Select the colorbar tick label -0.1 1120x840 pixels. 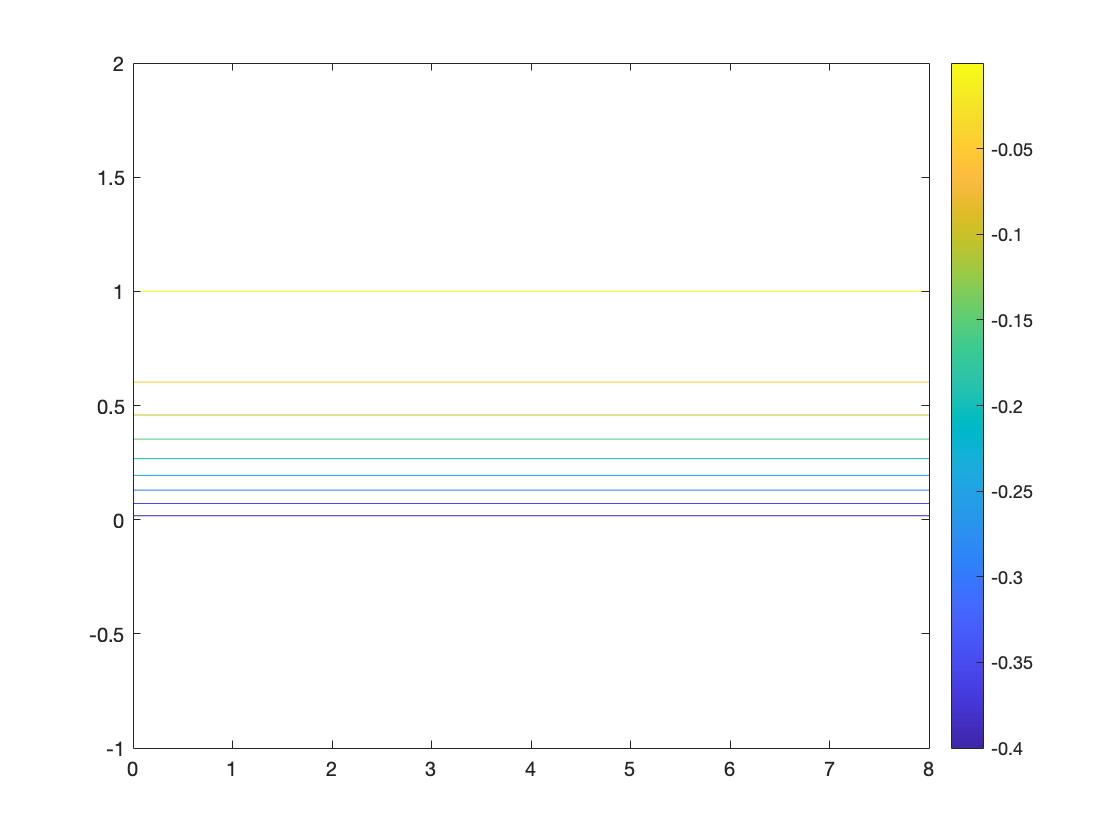[x=1006, y=235]
